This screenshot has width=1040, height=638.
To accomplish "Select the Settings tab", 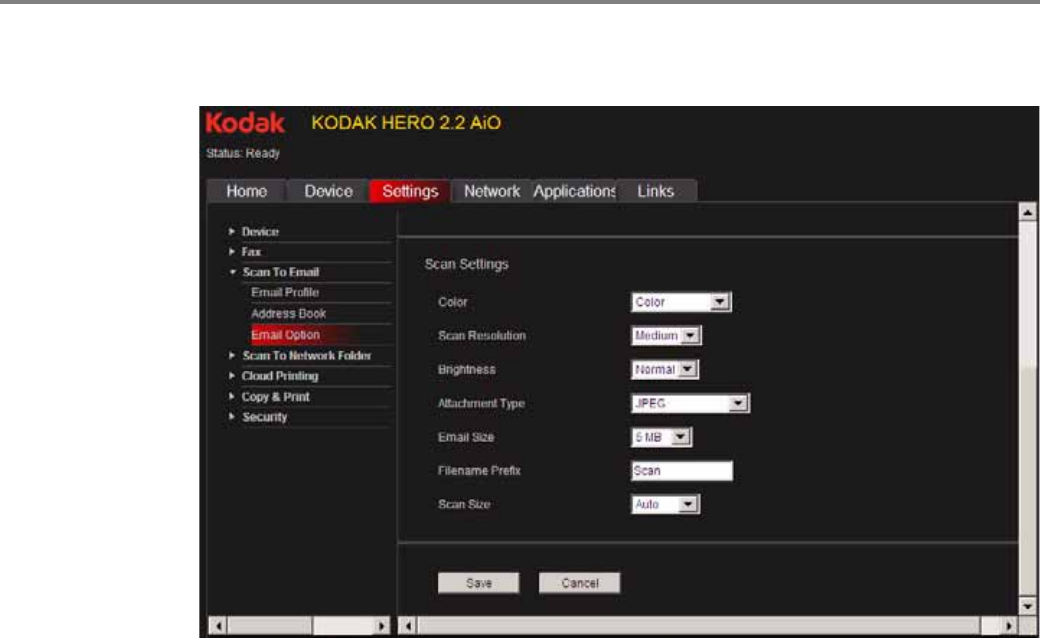I will [x=410, y=191].
